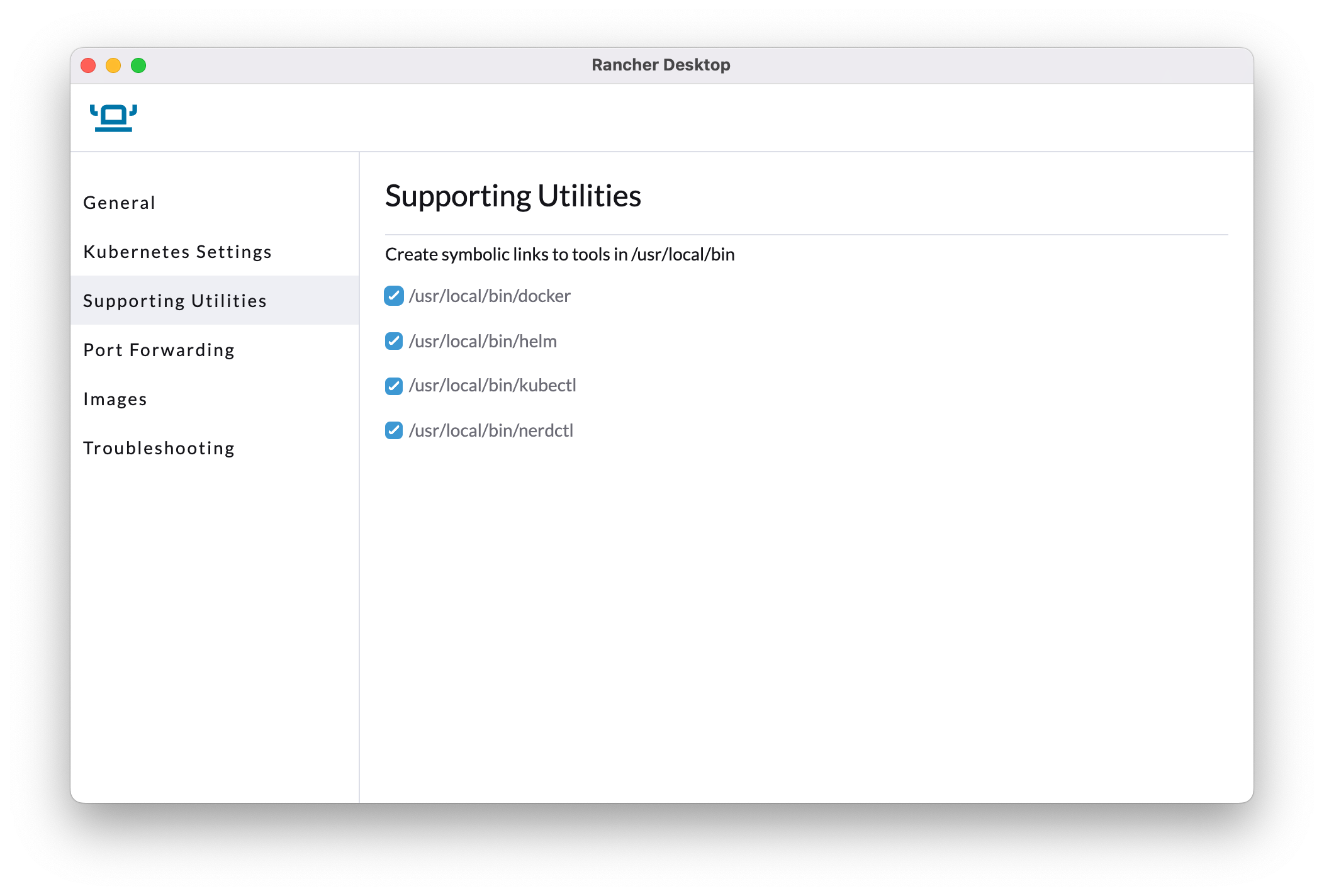
Task: Select the Troubleshooting section
Action: [x=161, y=447]
